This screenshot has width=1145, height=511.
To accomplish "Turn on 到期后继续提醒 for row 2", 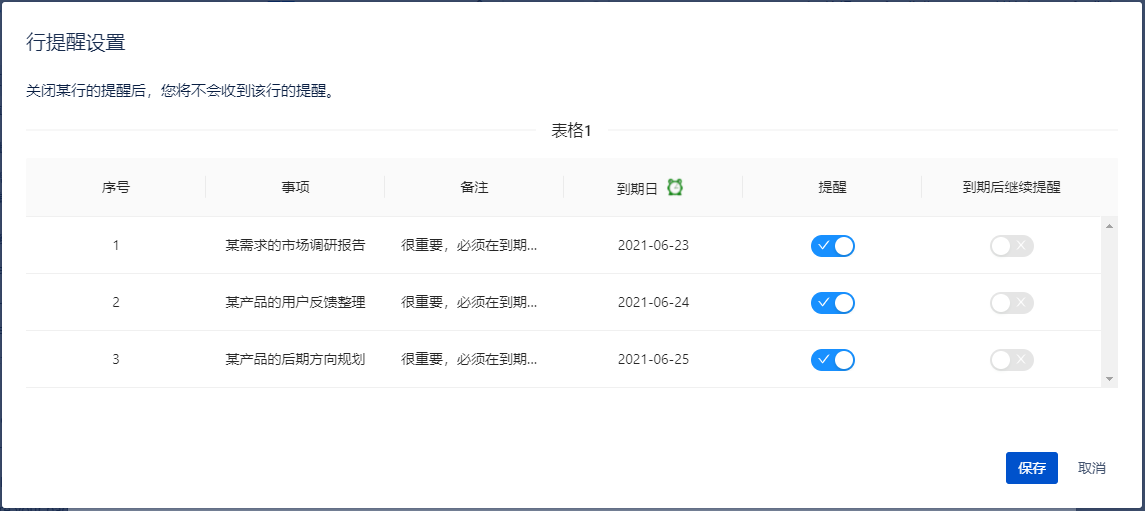I will (x=1011, y=302).
